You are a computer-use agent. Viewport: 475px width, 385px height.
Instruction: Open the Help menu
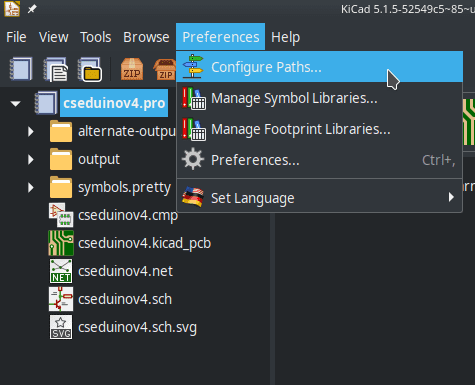coord(285,37)
